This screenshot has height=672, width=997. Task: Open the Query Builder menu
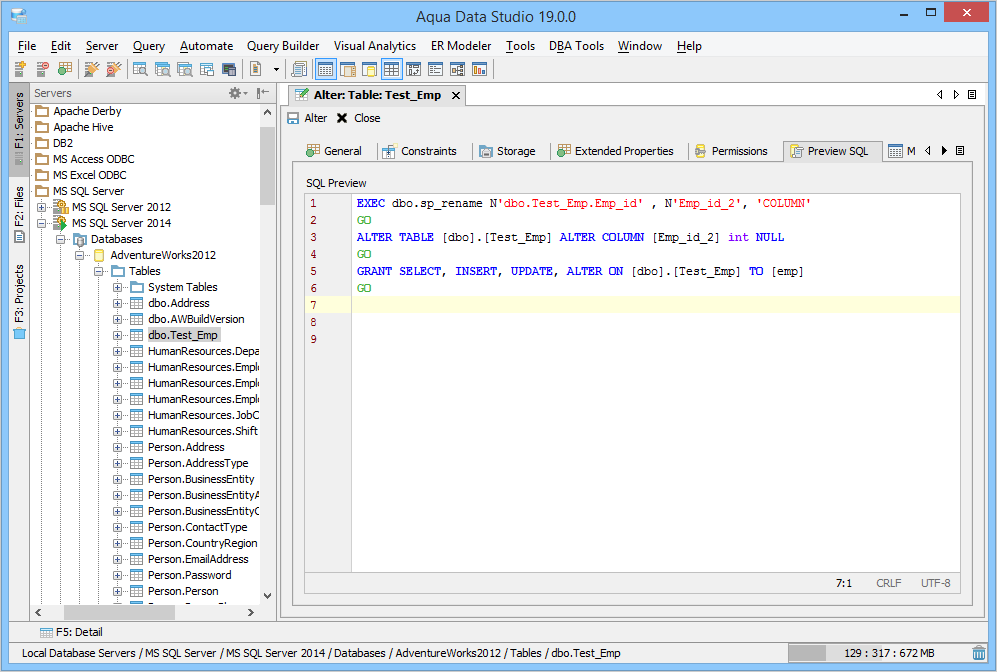click(283, 46)
